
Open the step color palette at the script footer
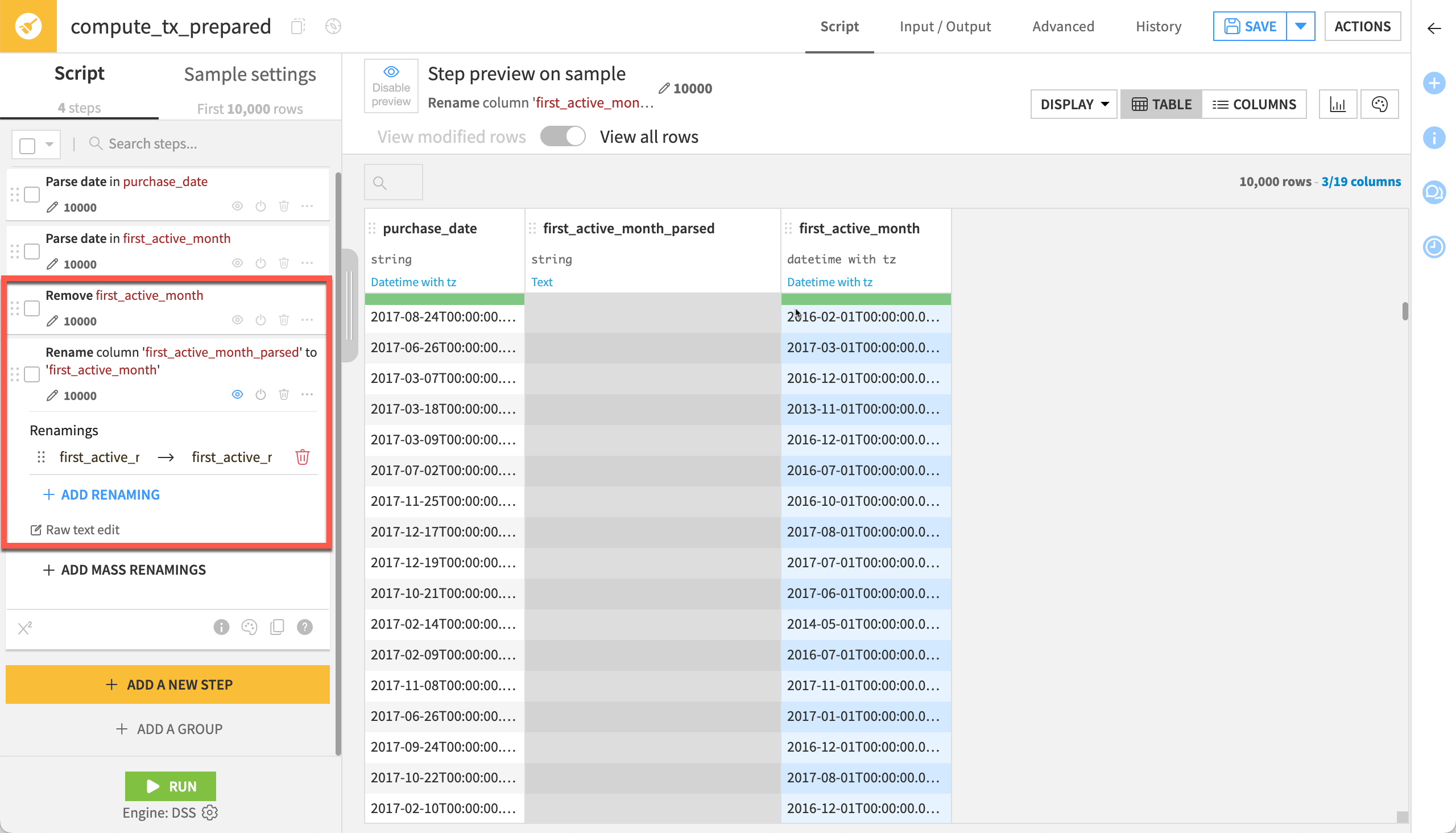click(249, 627)
